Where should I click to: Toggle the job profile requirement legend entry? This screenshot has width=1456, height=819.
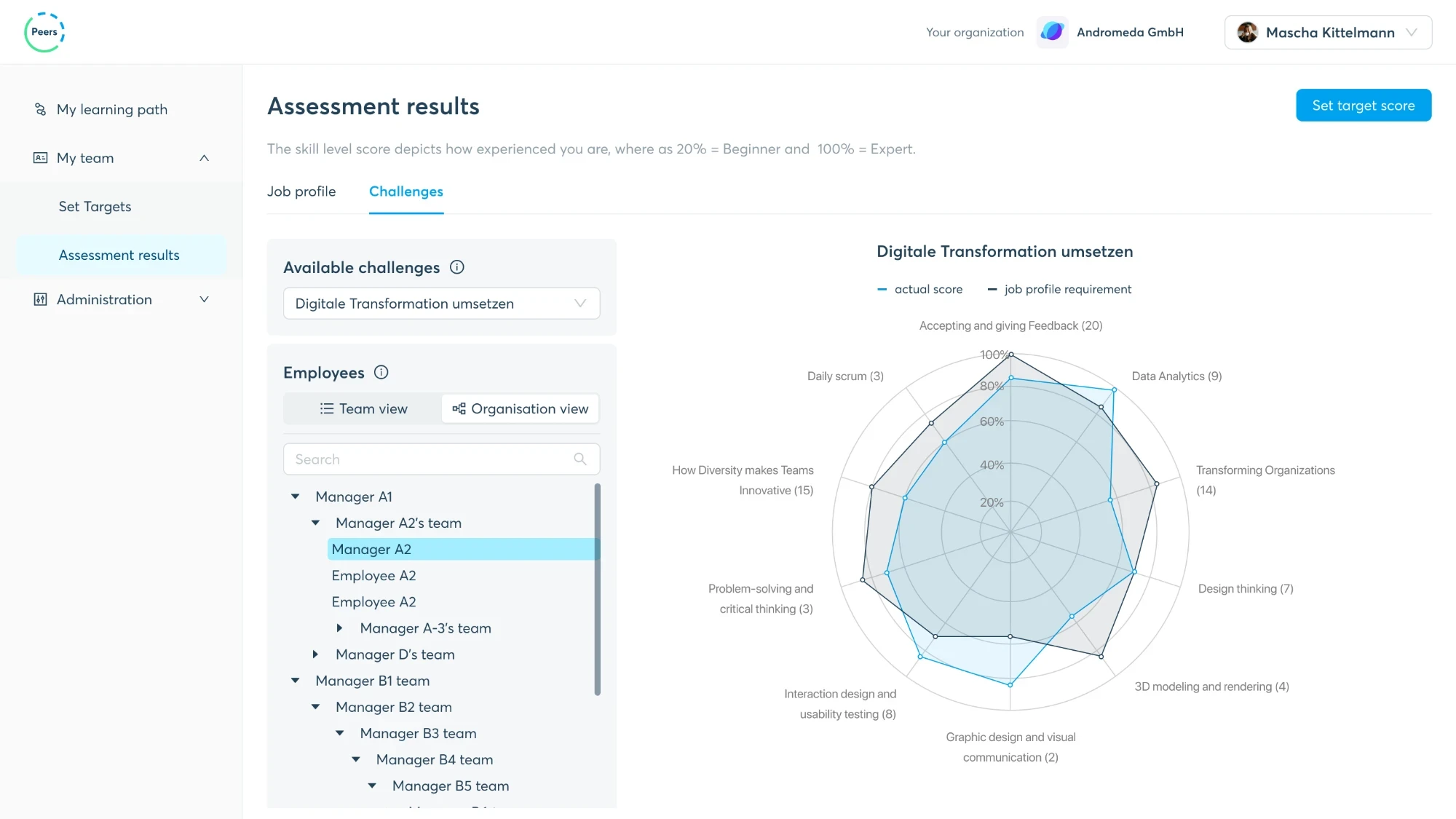coord(1059,289)
